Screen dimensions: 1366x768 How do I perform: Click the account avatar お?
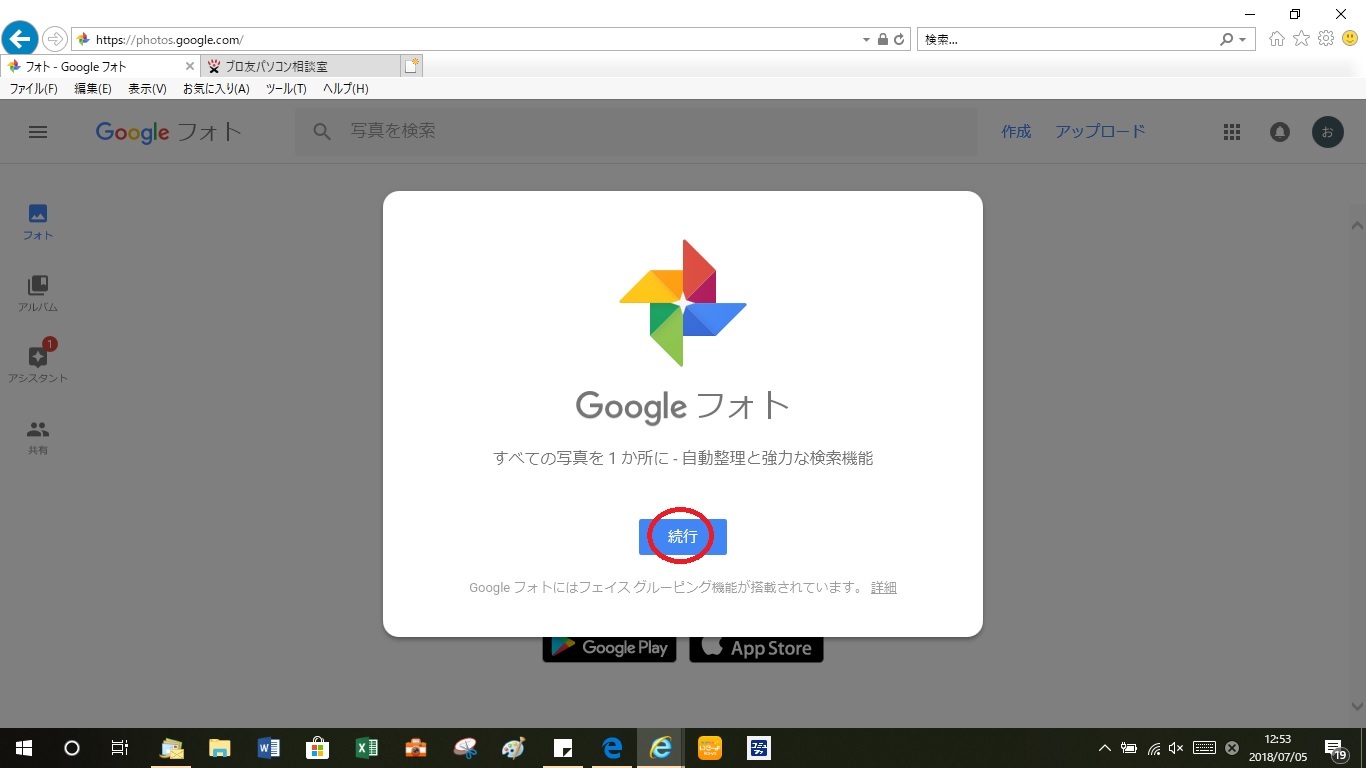[x=1328, y=132]
